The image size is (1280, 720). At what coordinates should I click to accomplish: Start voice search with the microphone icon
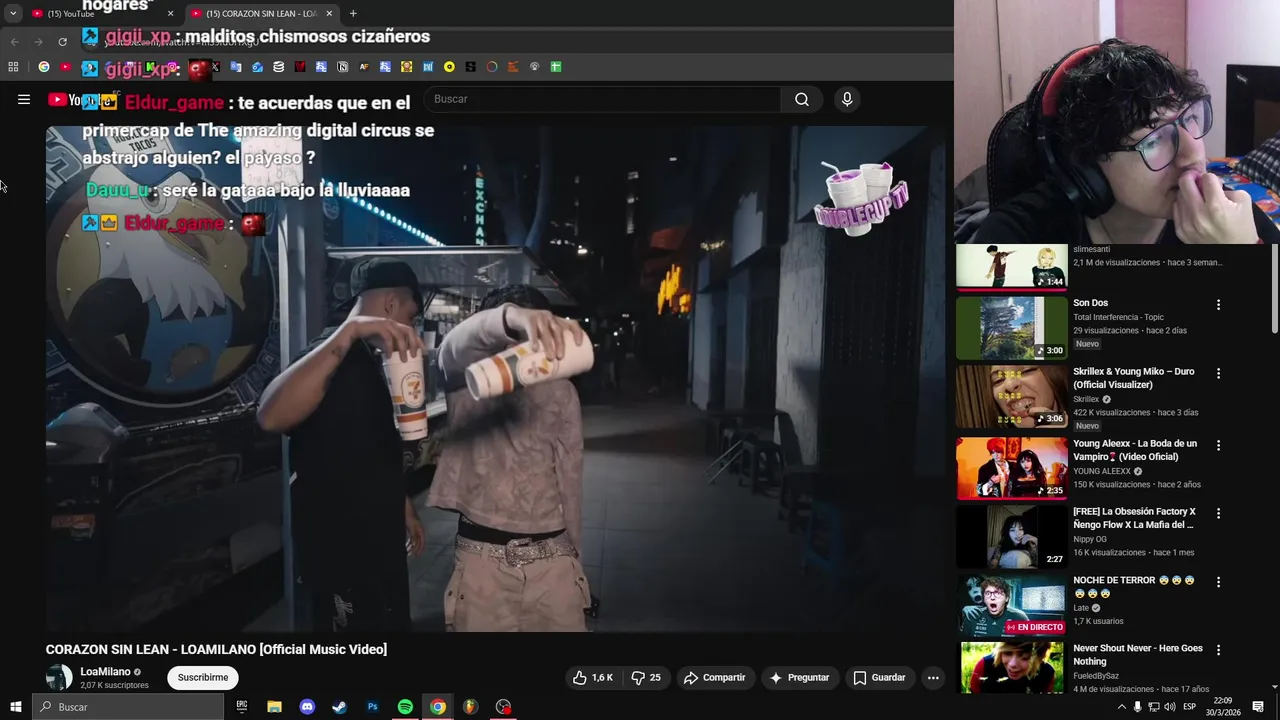click(847, 99)
